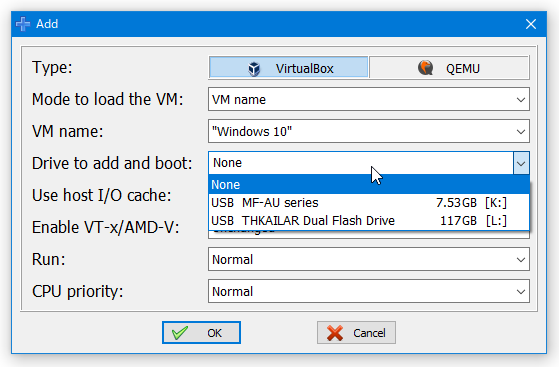Click the Cancel button
Screen dimensions: 559x367
tap(357, 333)
